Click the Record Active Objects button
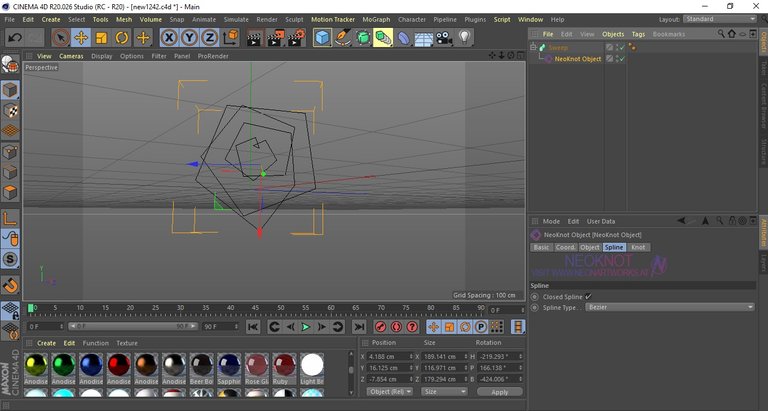The image size is (768, 411). pos(381,327)
